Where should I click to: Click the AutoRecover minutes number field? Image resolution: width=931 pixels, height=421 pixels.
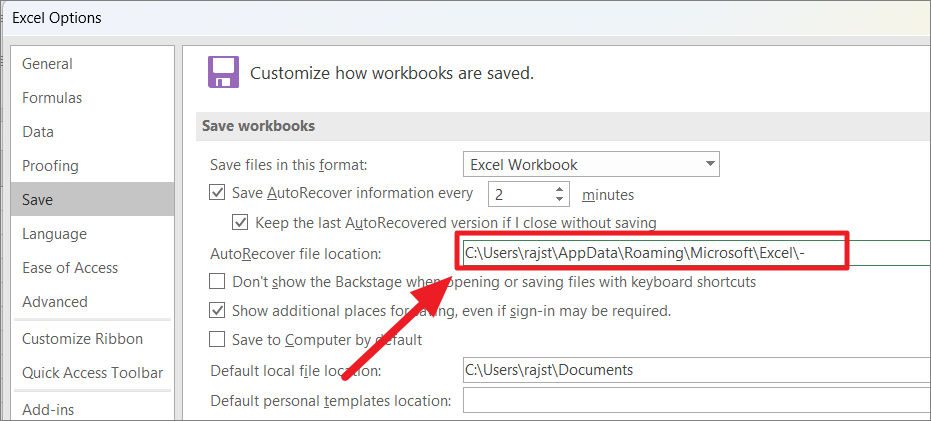[x=520, y=194]
